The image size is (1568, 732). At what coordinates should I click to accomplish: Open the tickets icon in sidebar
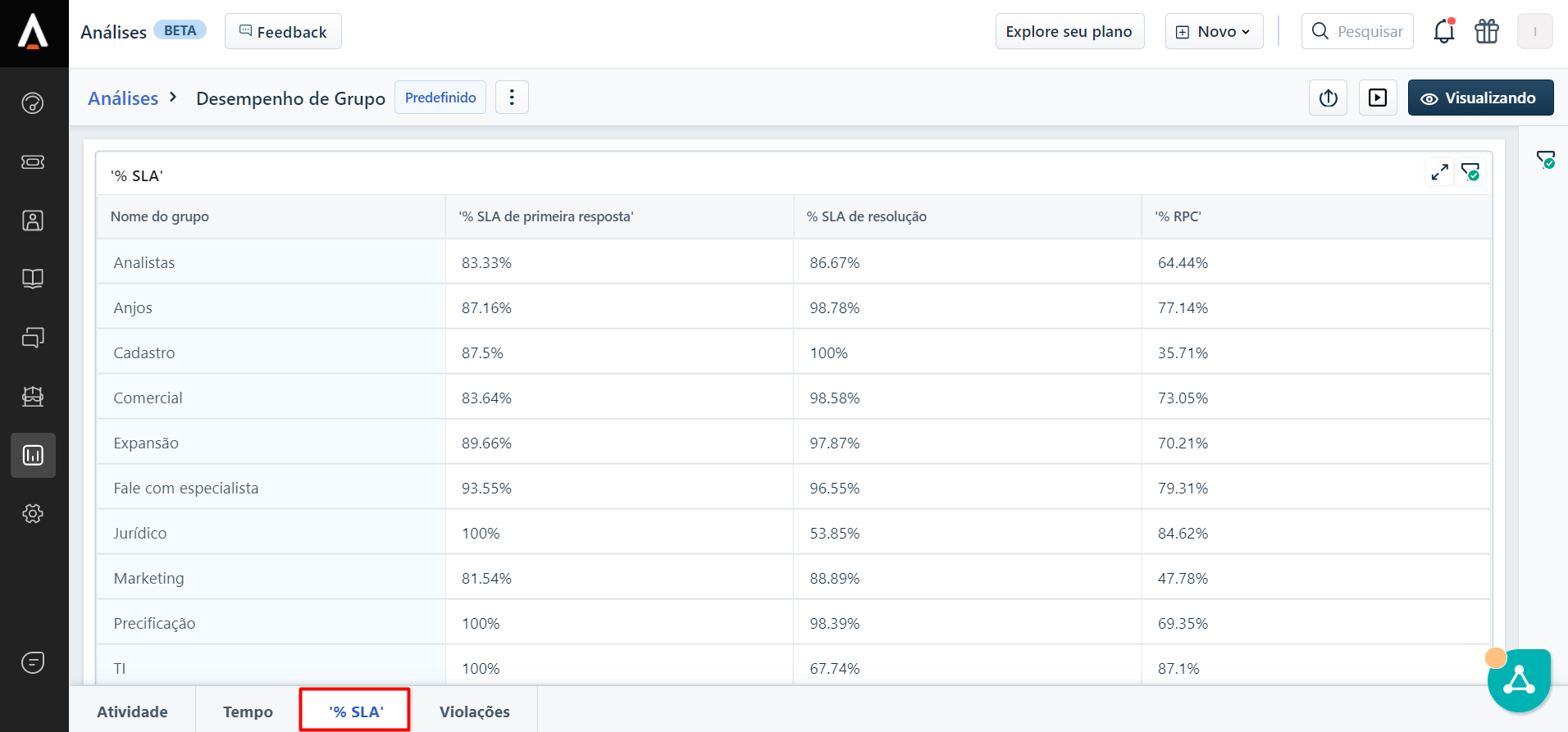(x=33, y=161)
